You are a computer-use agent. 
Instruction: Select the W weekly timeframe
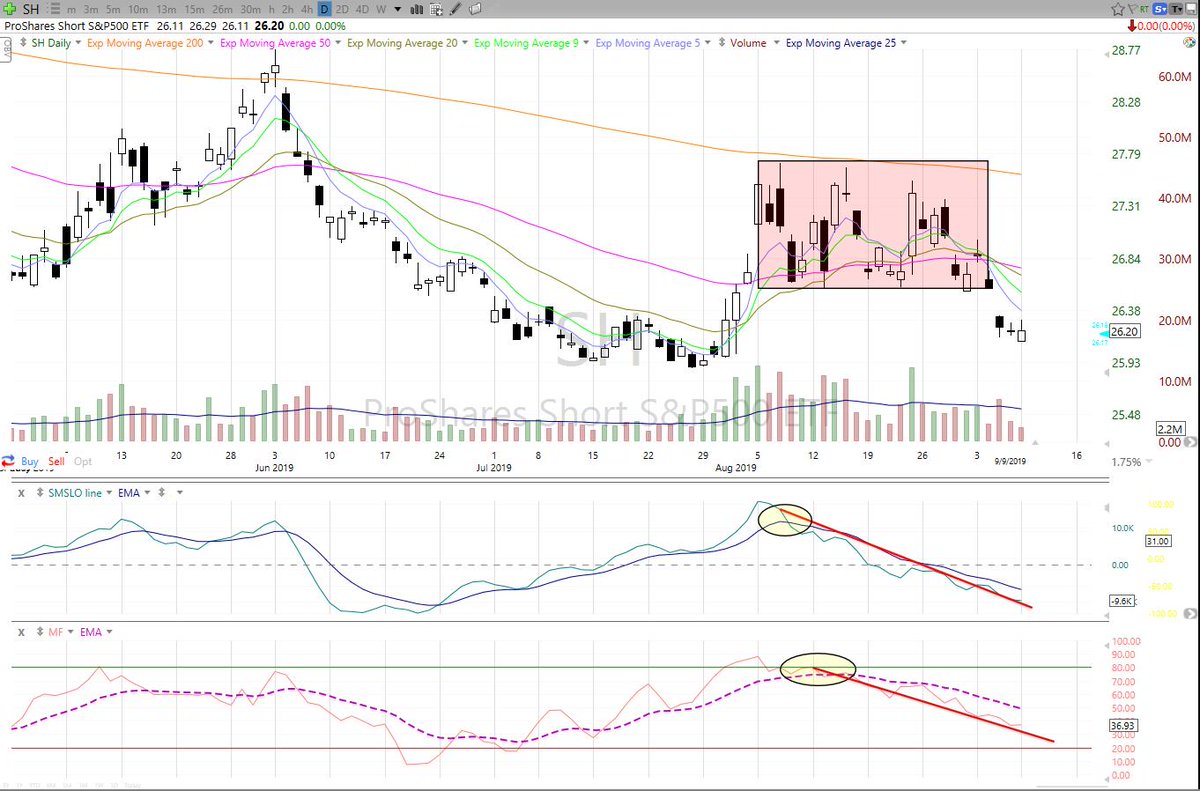click(381, 9)
